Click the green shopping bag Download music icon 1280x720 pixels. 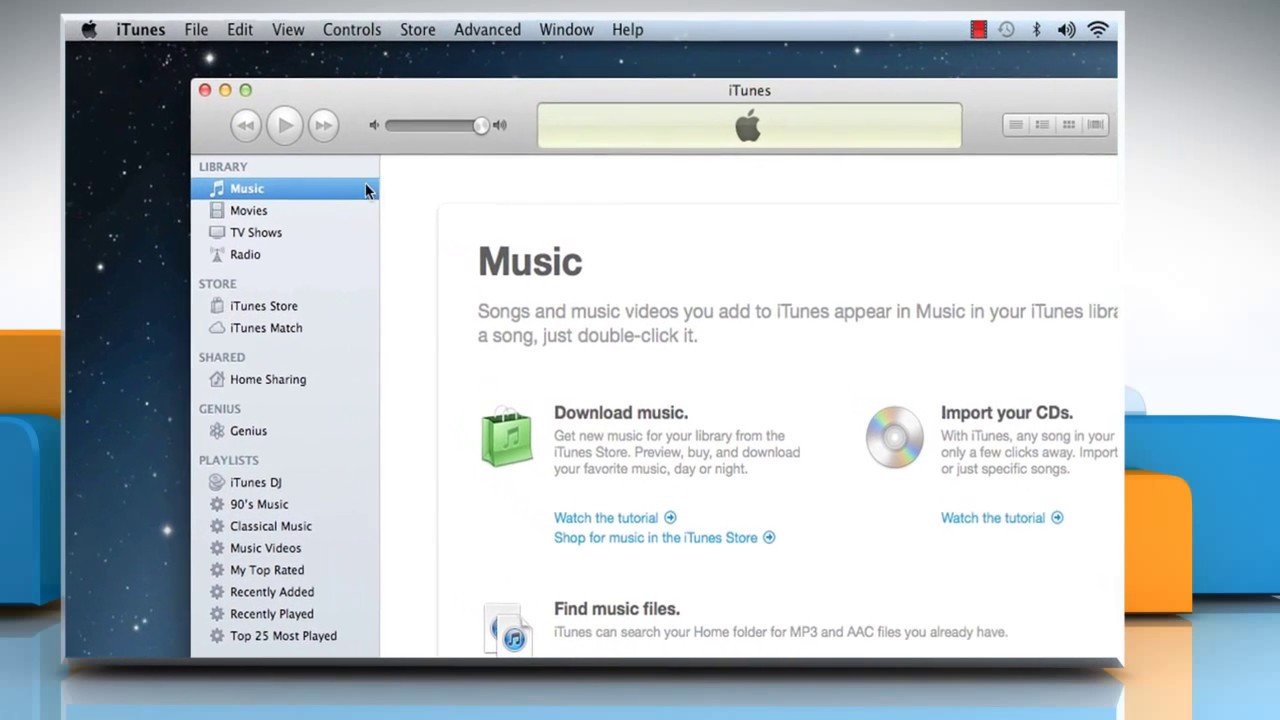[x=507, y=437]
